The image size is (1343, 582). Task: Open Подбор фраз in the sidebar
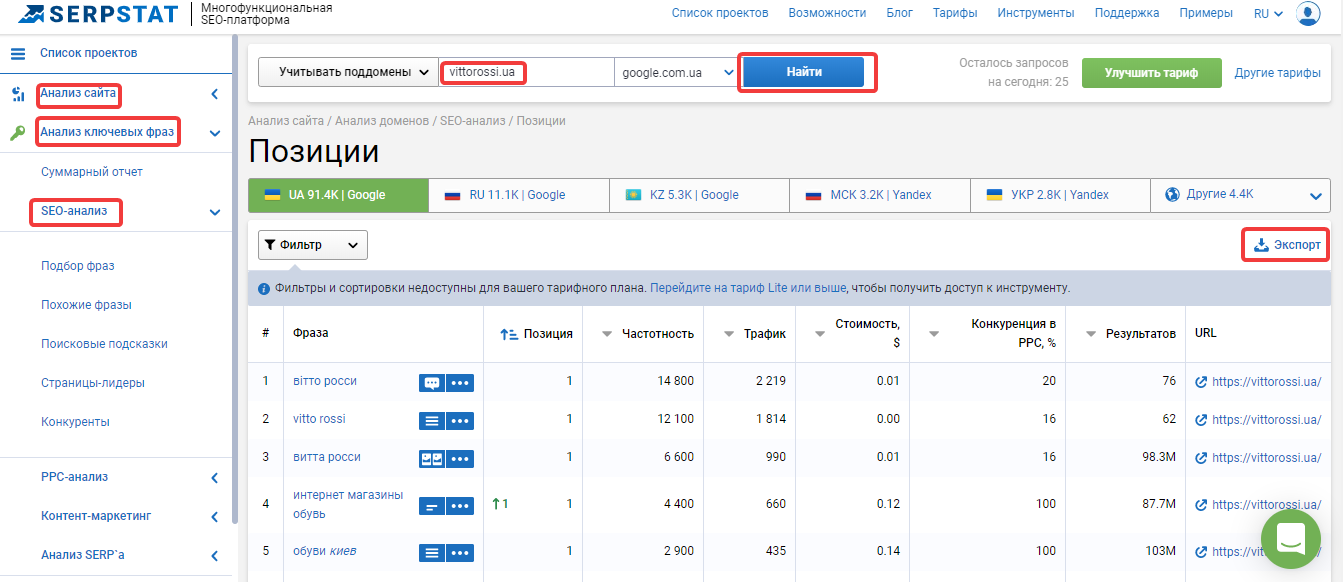click(78, 266)
